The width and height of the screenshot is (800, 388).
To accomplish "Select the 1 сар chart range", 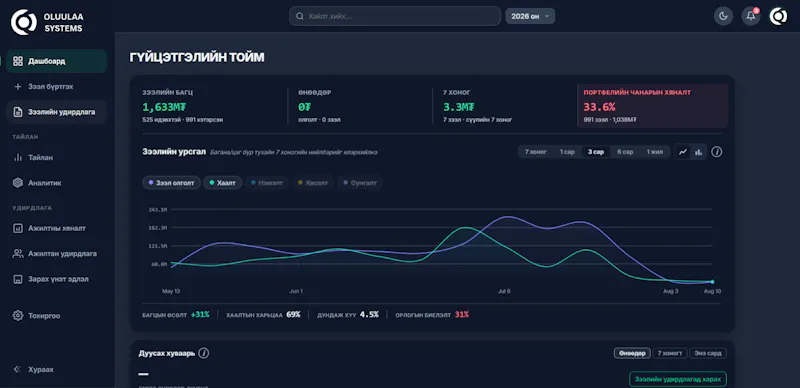I will pyautogui.click(x=567, y=152).
